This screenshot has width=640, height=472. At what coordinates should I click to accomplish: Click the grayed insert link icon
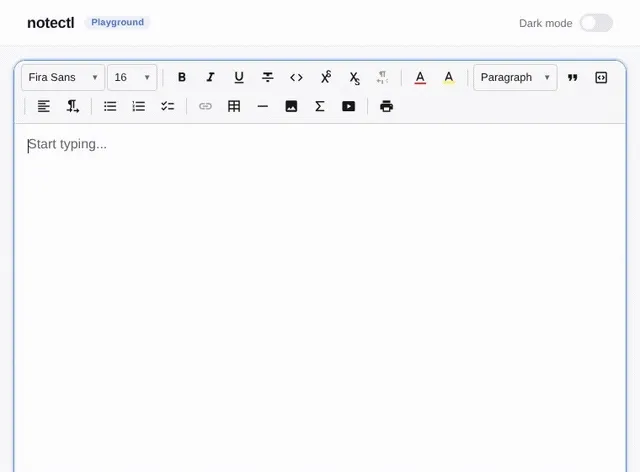(205, 107)
